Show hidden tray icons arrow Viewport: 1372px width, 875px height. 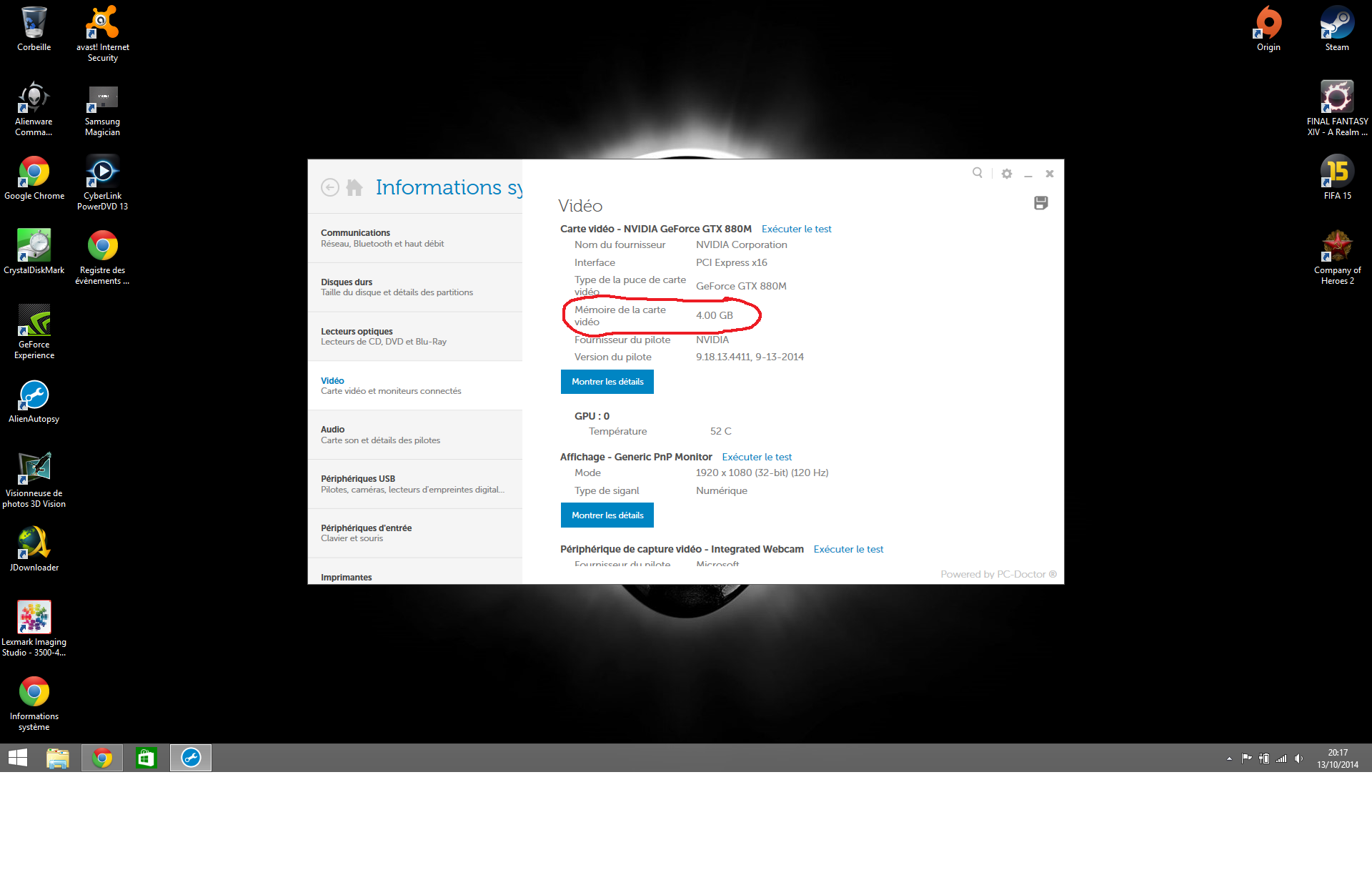click(1229, 758)
